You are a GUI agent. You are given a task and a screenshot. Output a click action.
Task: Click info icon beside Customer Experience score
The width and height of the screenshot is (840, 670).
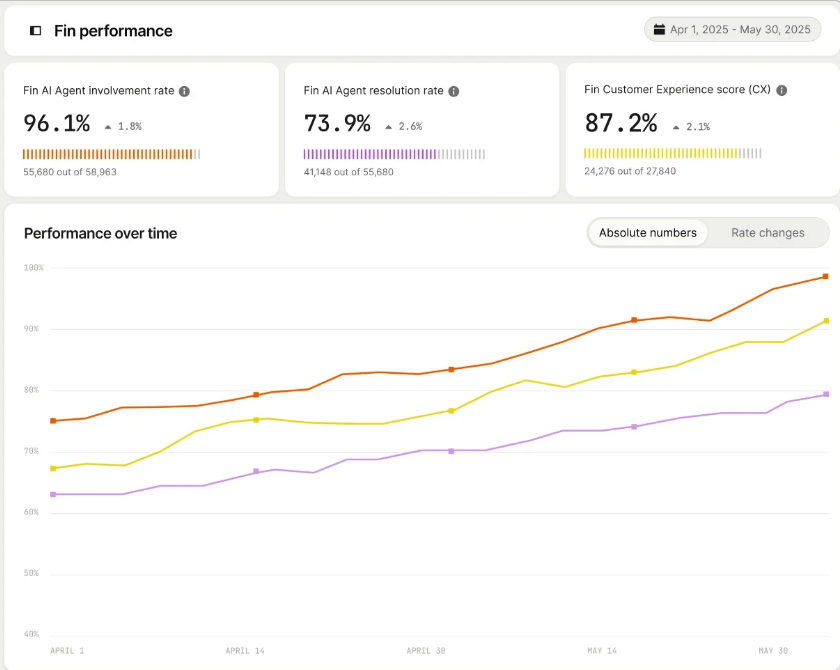pyautogui.click(x=781, y=90)
